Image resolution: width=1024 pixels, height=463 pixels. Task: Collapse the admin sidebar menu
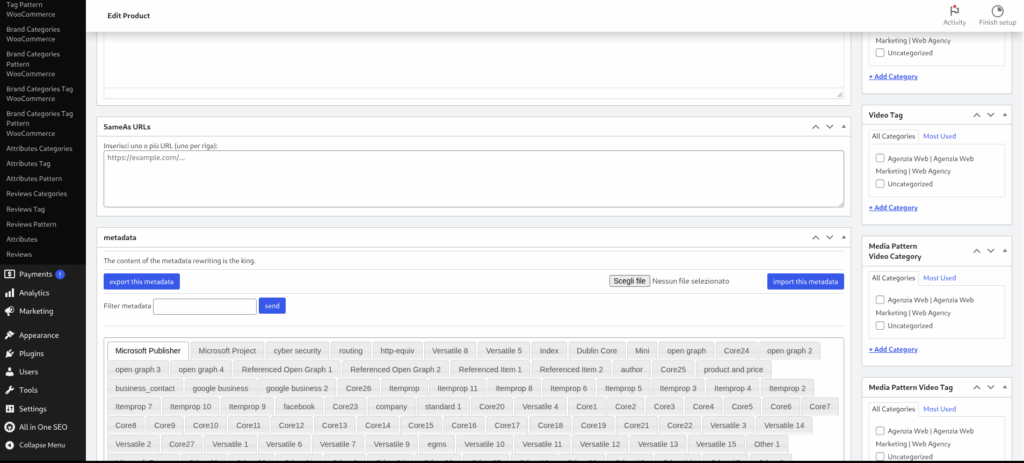(43, 445)
